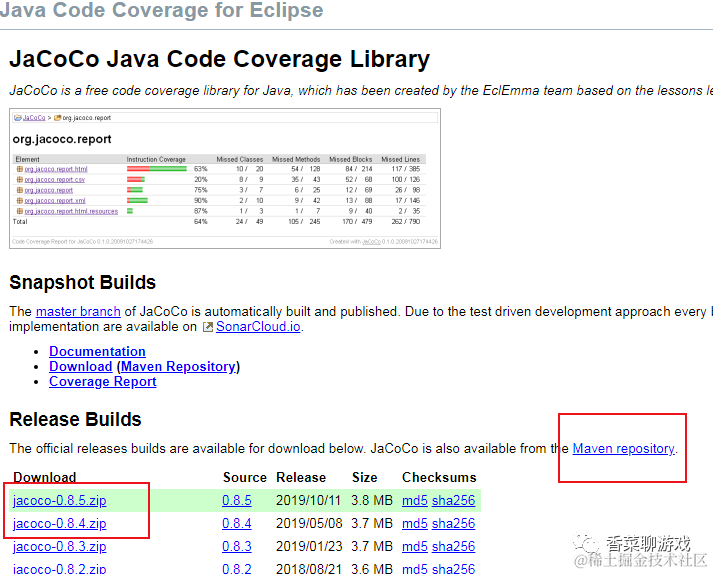Image resolution: width=713 pixels, height=574 pixels.
Task: Click the Source column header
Action: coord(245,477)
